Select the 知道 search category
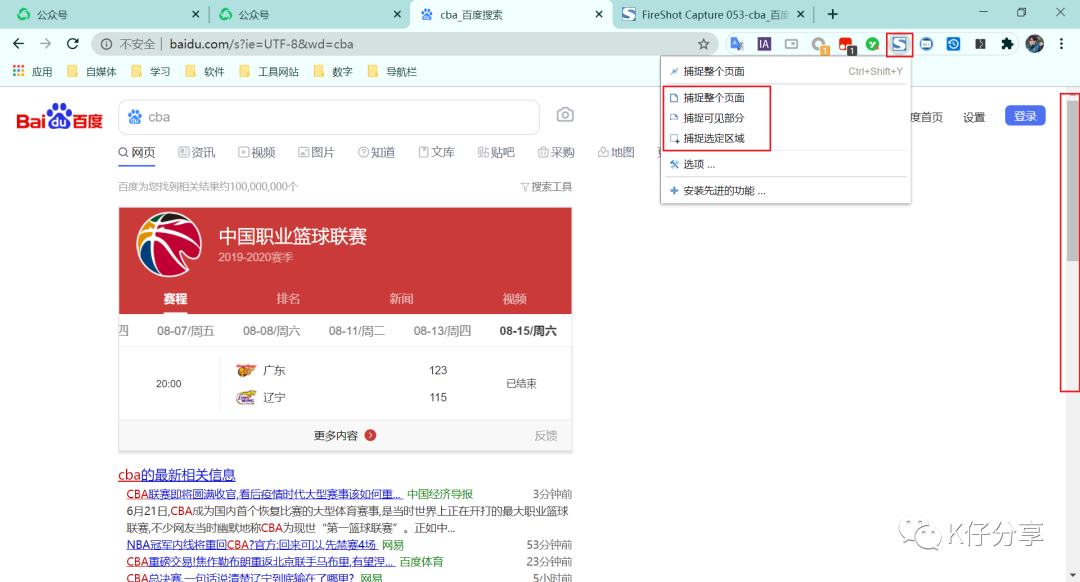 (377, 152)
